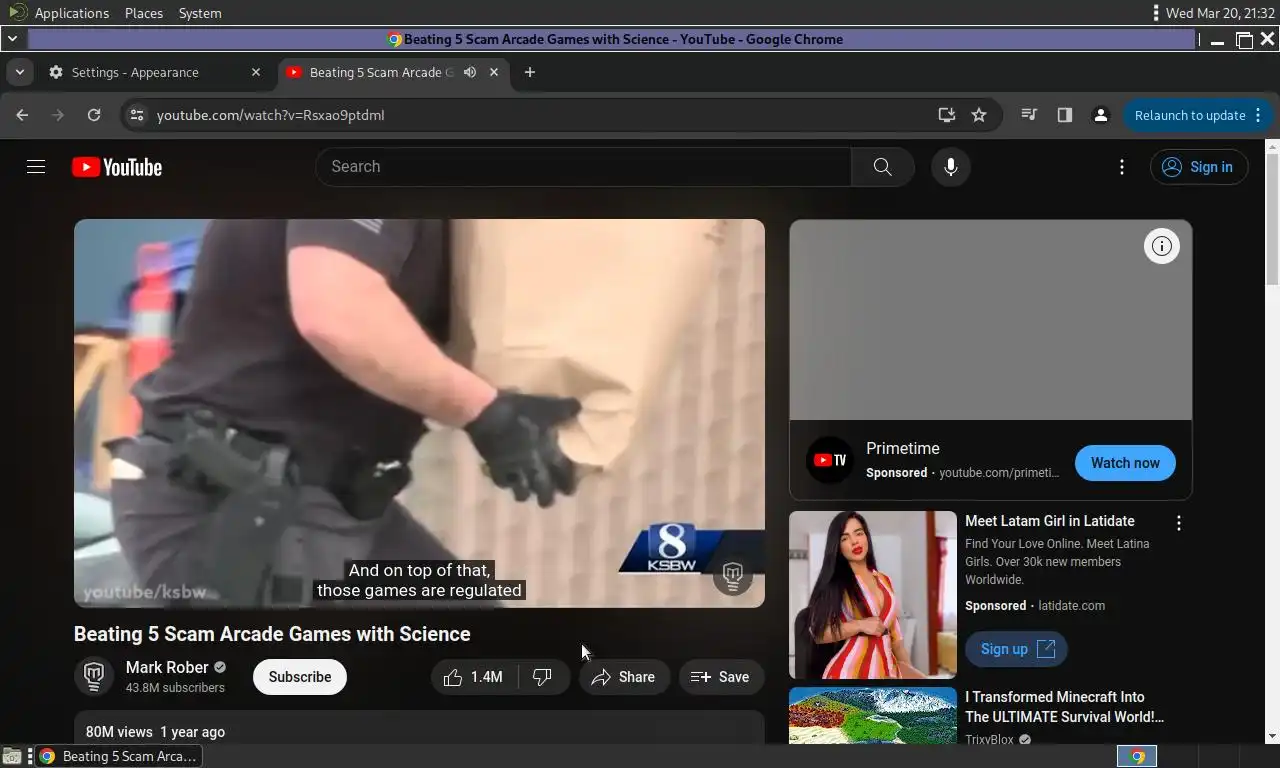
Task: Subscribe to Mark Rober
Action: [x=300, y=677]
